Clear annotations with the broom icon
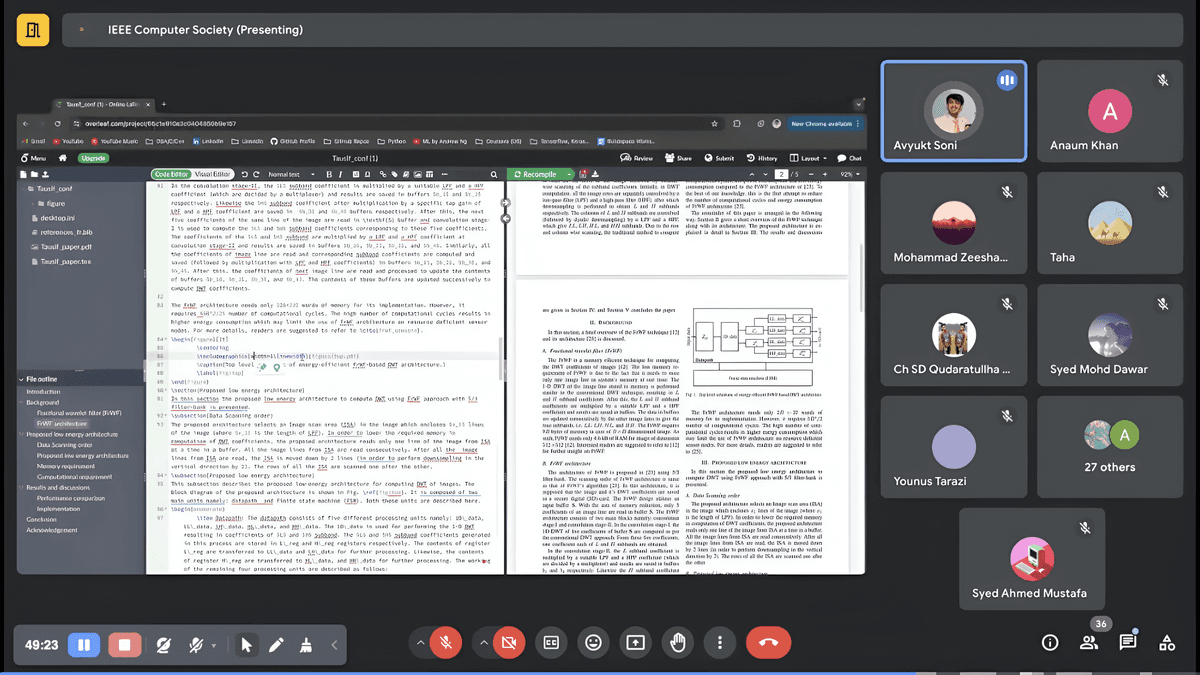Screen dimensions: 1200x675 coord(306,645)
